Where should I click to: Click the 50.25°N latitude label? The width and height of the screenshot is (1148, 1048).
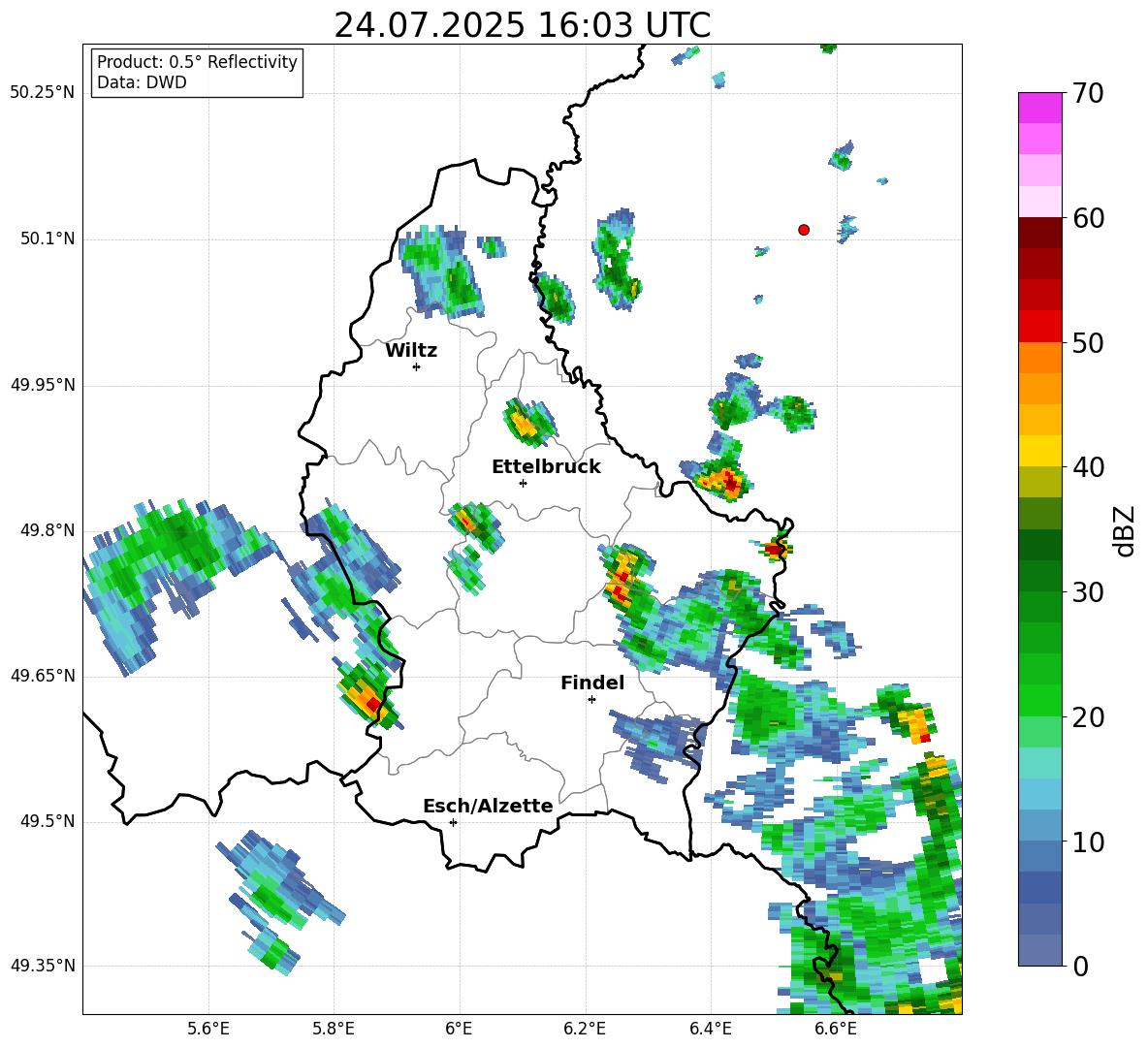coord(43,93)
